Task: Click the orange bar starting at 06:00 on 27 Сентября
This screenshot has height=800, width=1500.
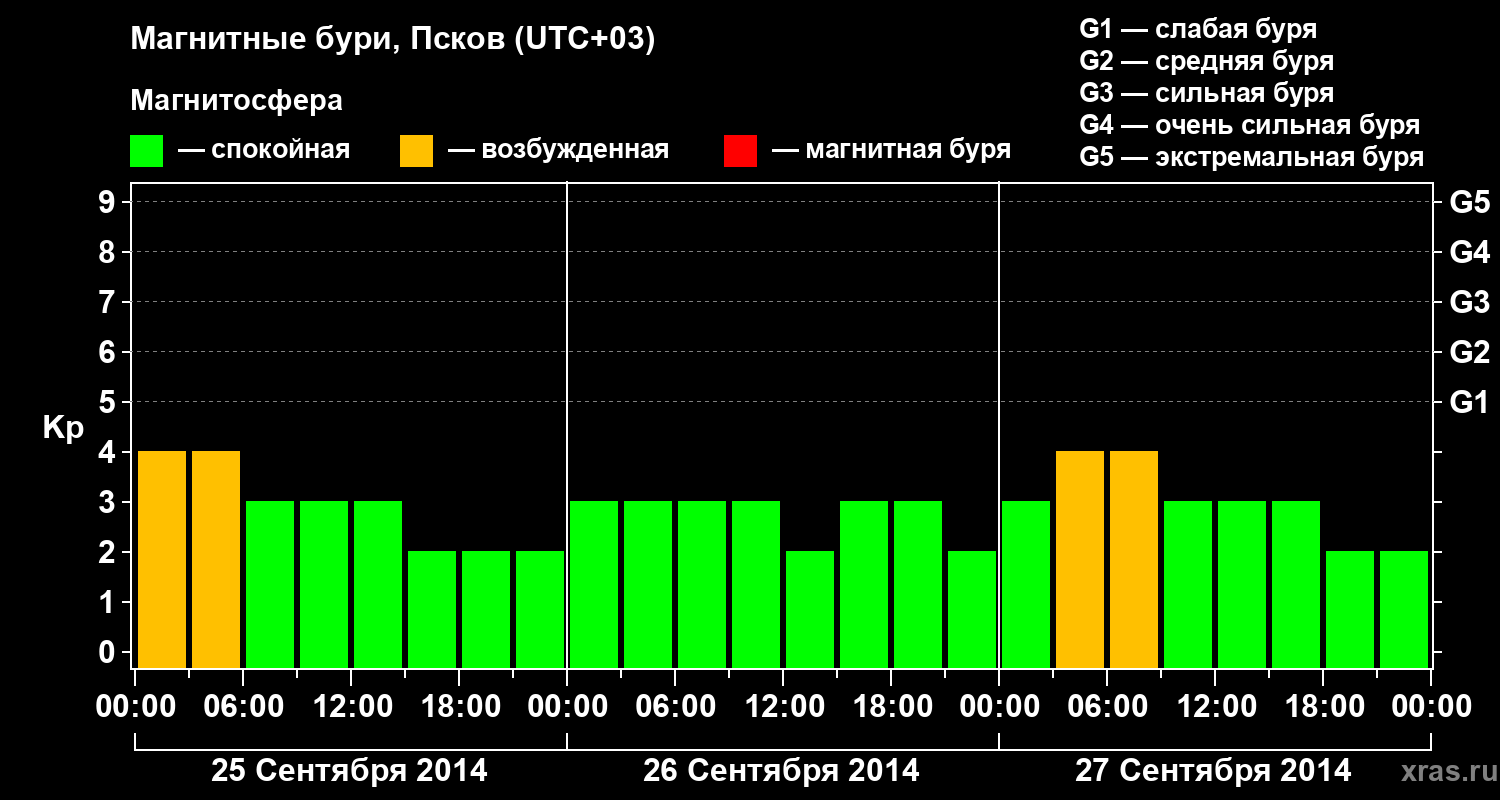Action: (1134, 559)
